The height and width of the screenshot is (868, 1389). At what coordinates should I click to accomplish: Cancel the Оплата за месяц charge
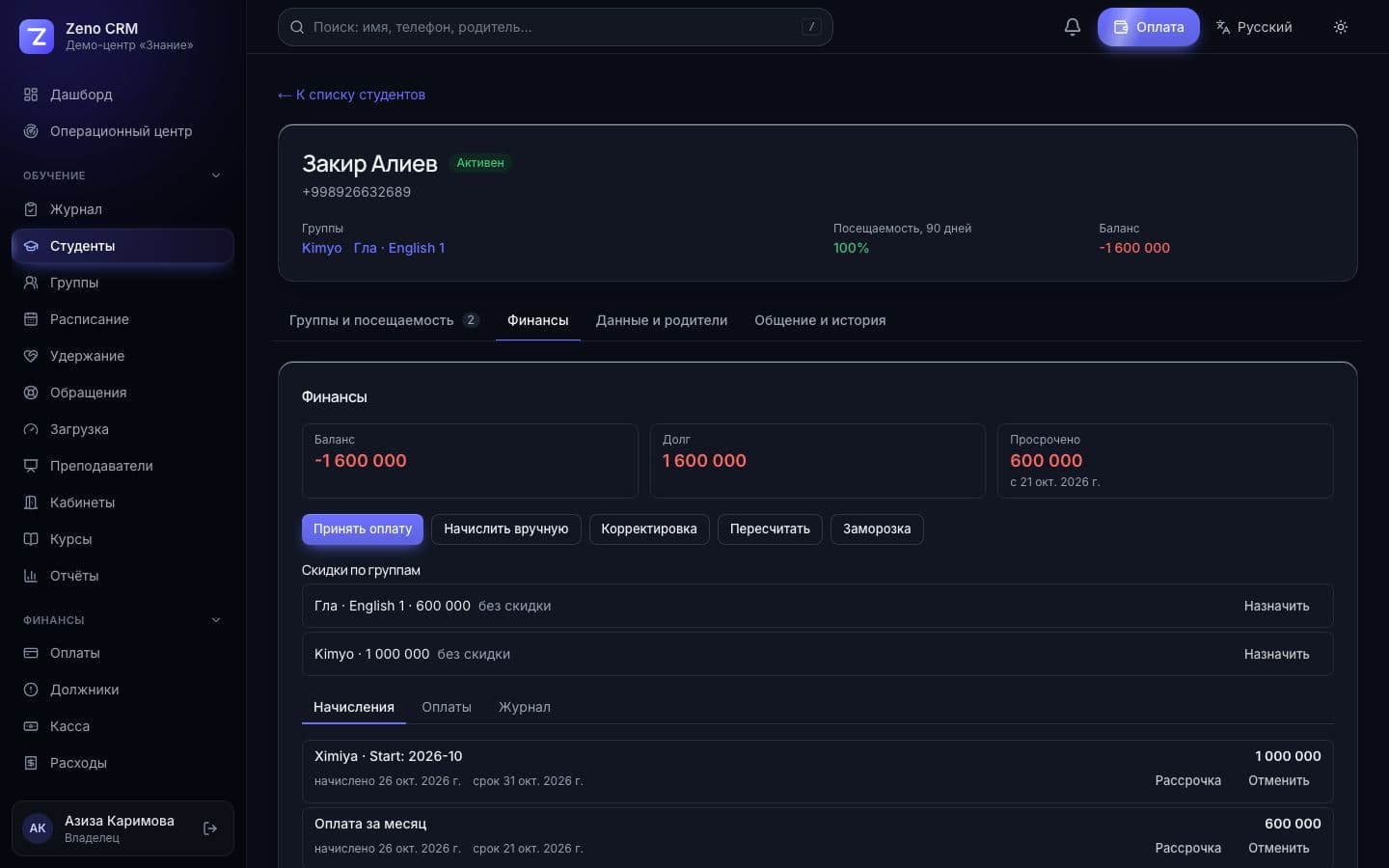point(1279,848)
